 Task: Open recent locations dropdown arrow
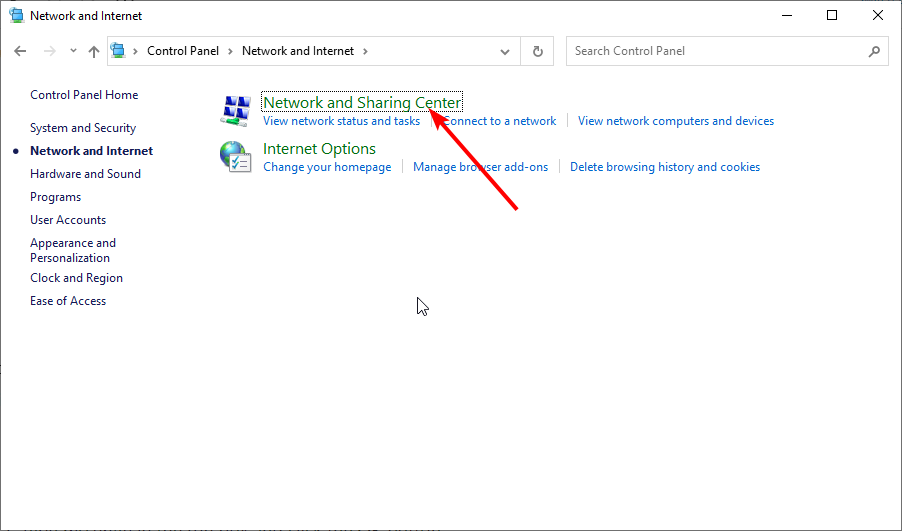(73, 51)
